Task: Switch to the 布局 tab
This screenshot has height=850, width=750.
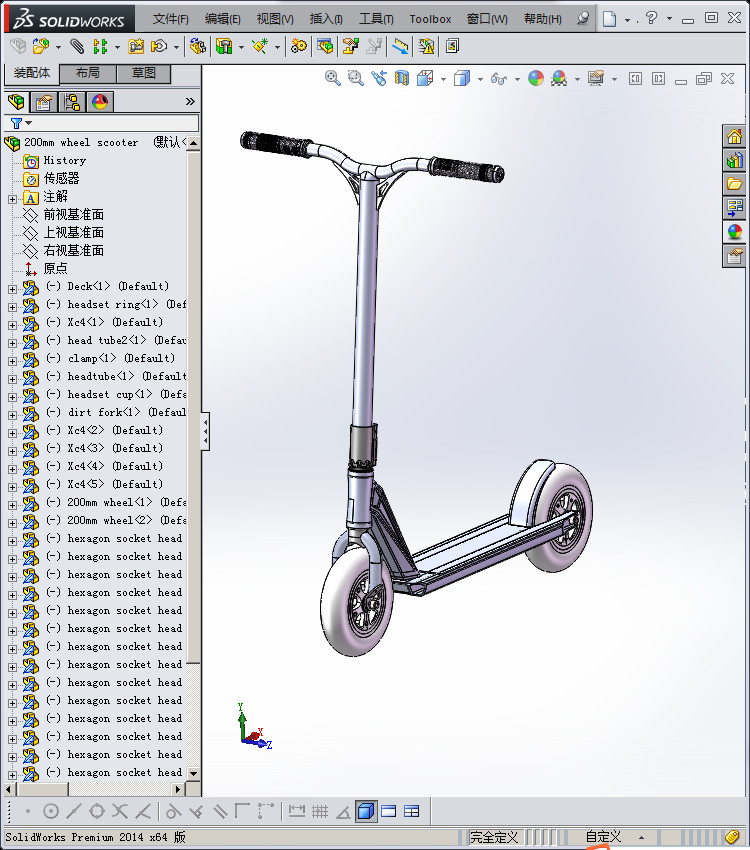Action: click(x=87, y=73)
